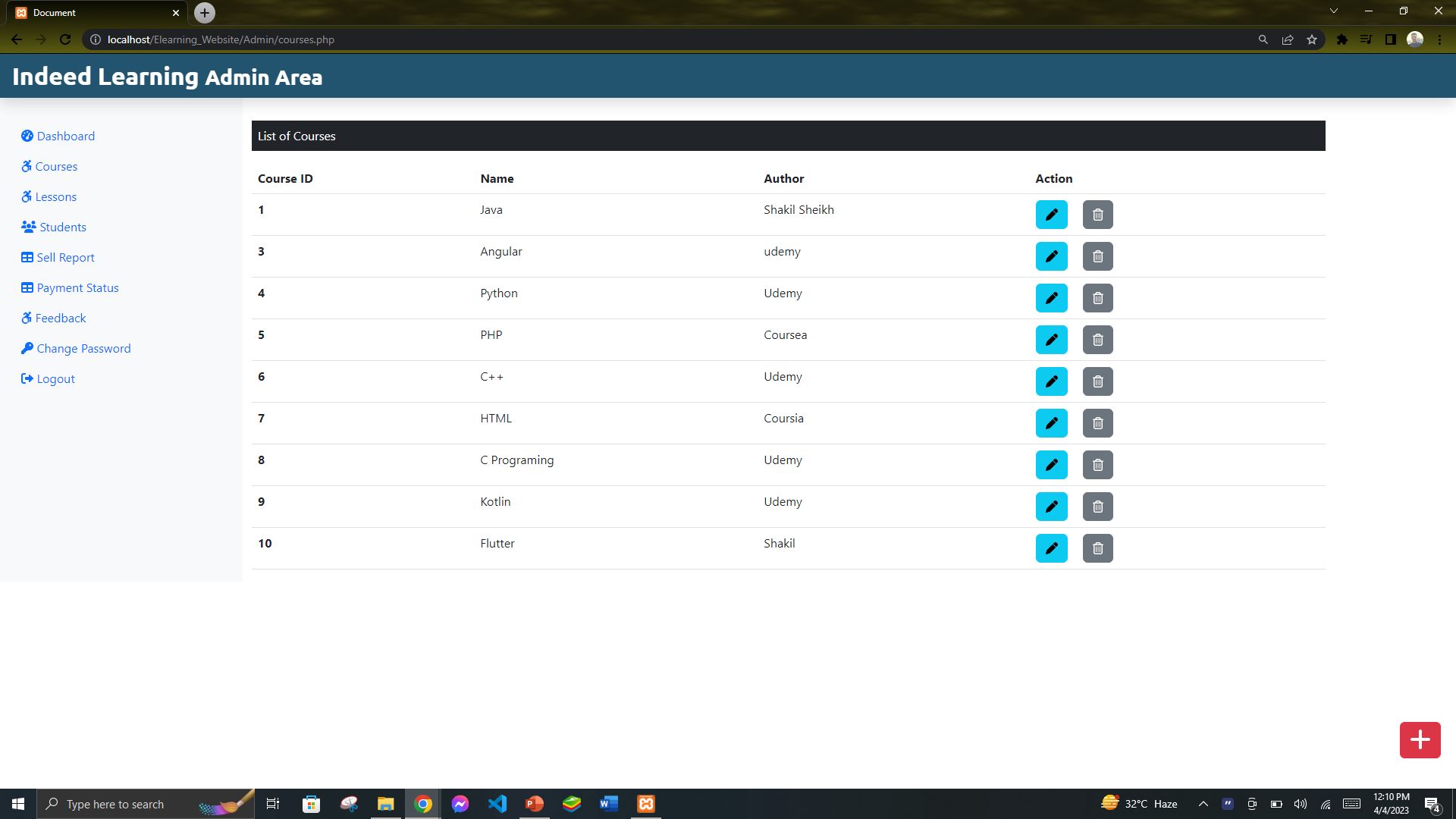Image resolution: width=1456 pixels, height=819 pixels.
Task: Launch XAMPP from the taskbar
Action: [645, 804]
